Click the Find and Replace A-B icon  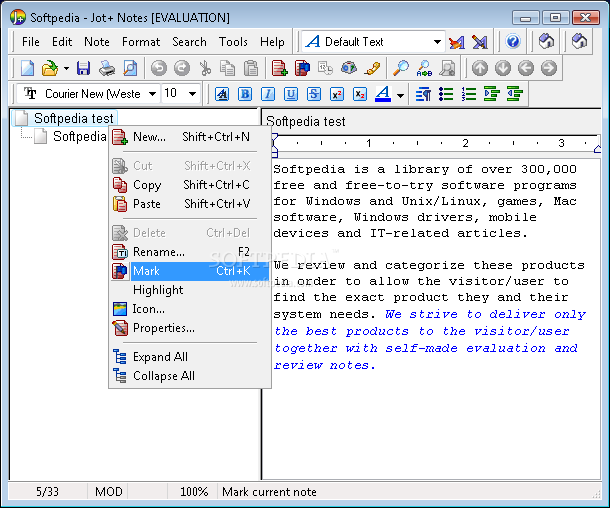(x=424, y=68)
